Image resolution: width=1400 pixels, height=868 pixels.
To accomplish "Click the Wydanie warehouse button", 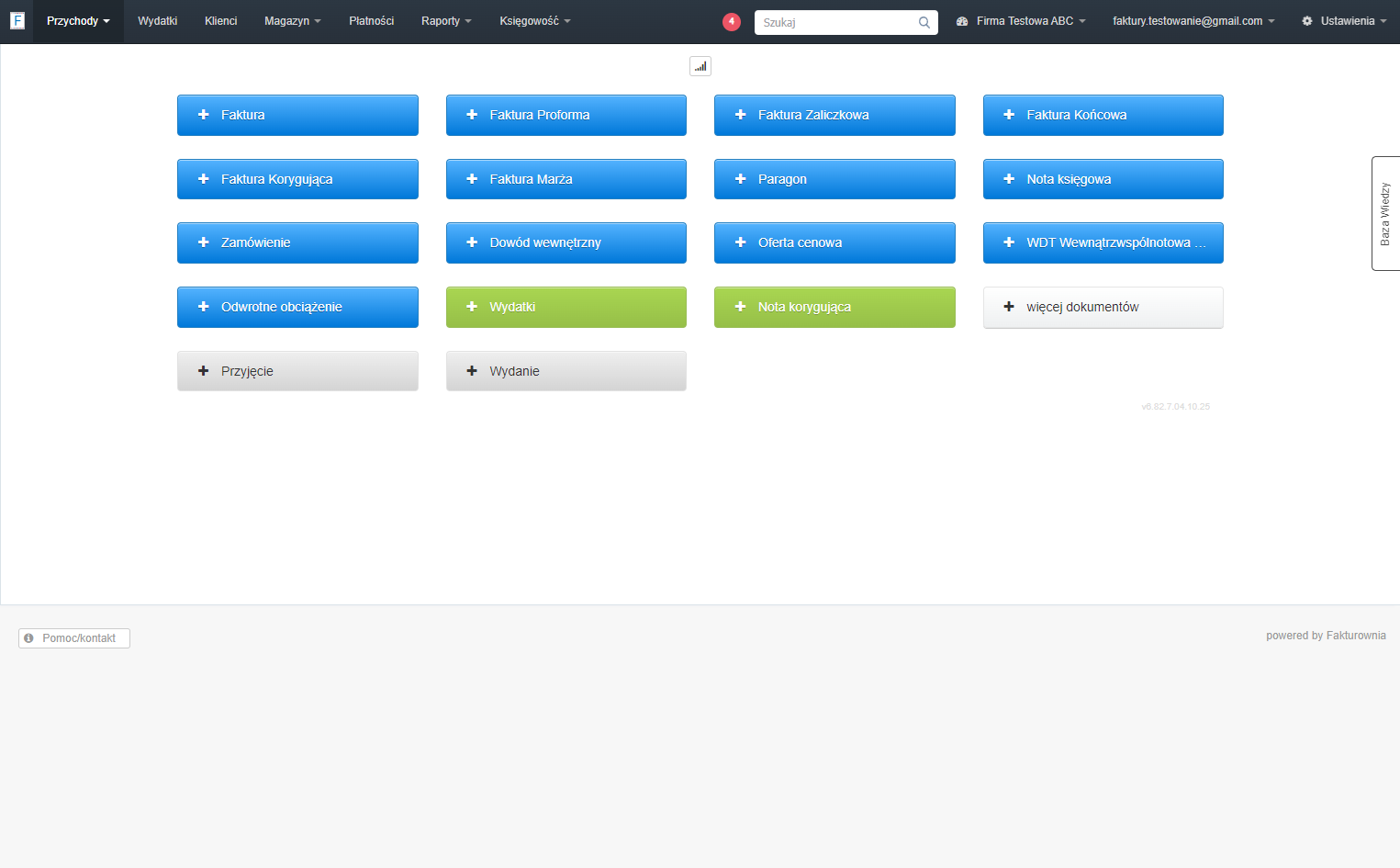I will (566, 371).
